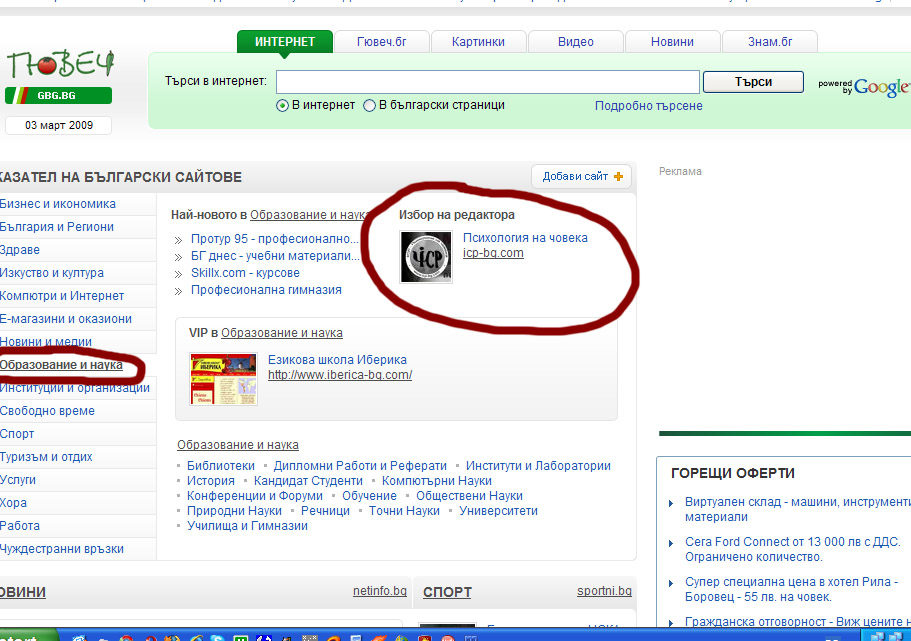
Task: Open the Гювеч.бг tab
Action: click(x=382, y=42)
